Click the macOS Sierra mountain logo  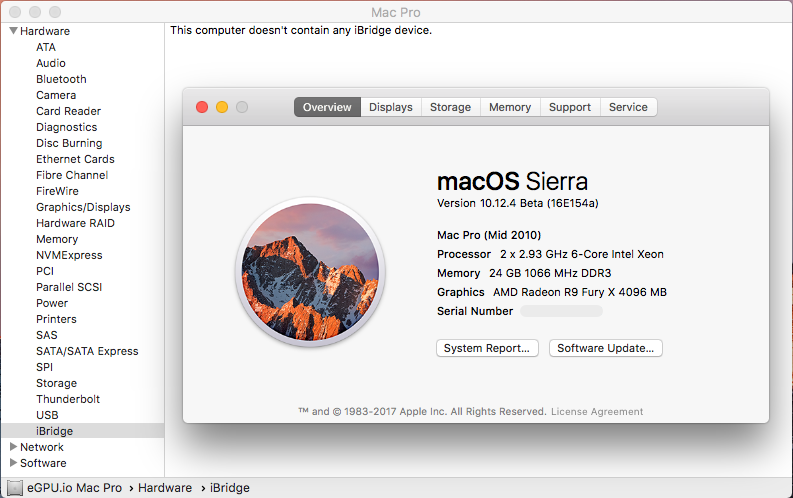coord(310,272)
